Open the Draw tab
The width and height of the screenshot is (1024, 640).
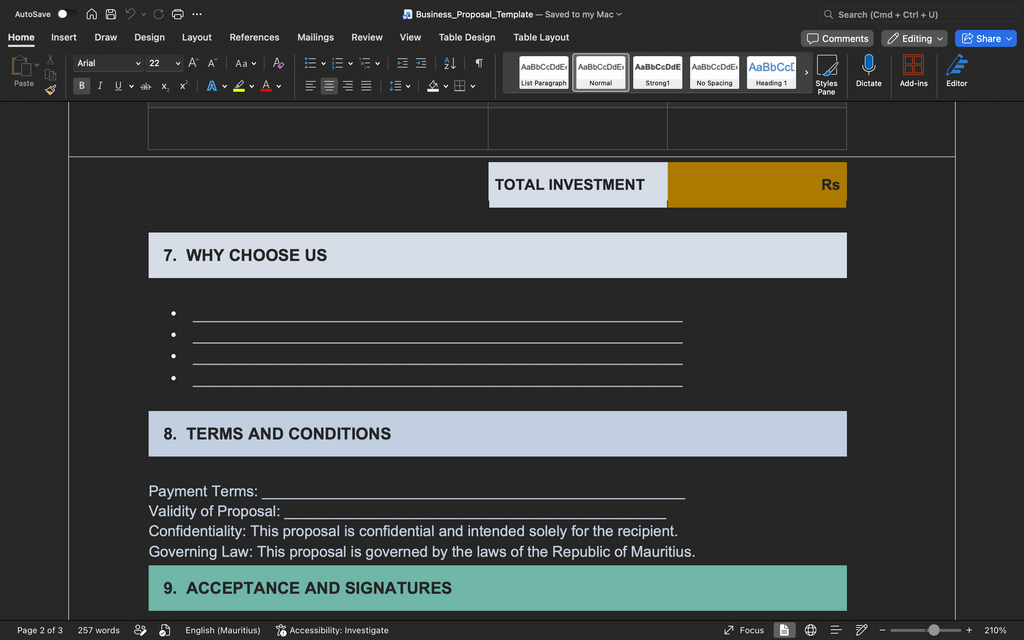pyautogui.click(x=106, y=37)
